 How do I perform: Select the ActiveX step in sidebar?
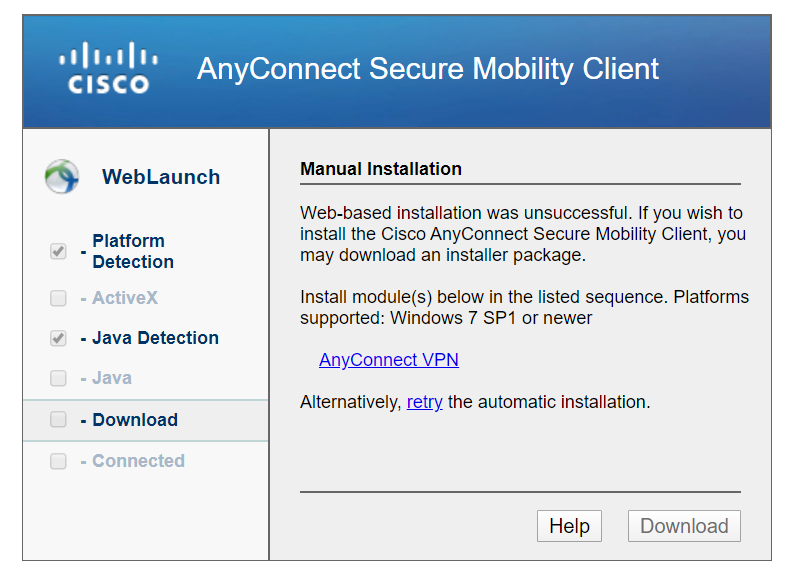[x=125, y=298]
